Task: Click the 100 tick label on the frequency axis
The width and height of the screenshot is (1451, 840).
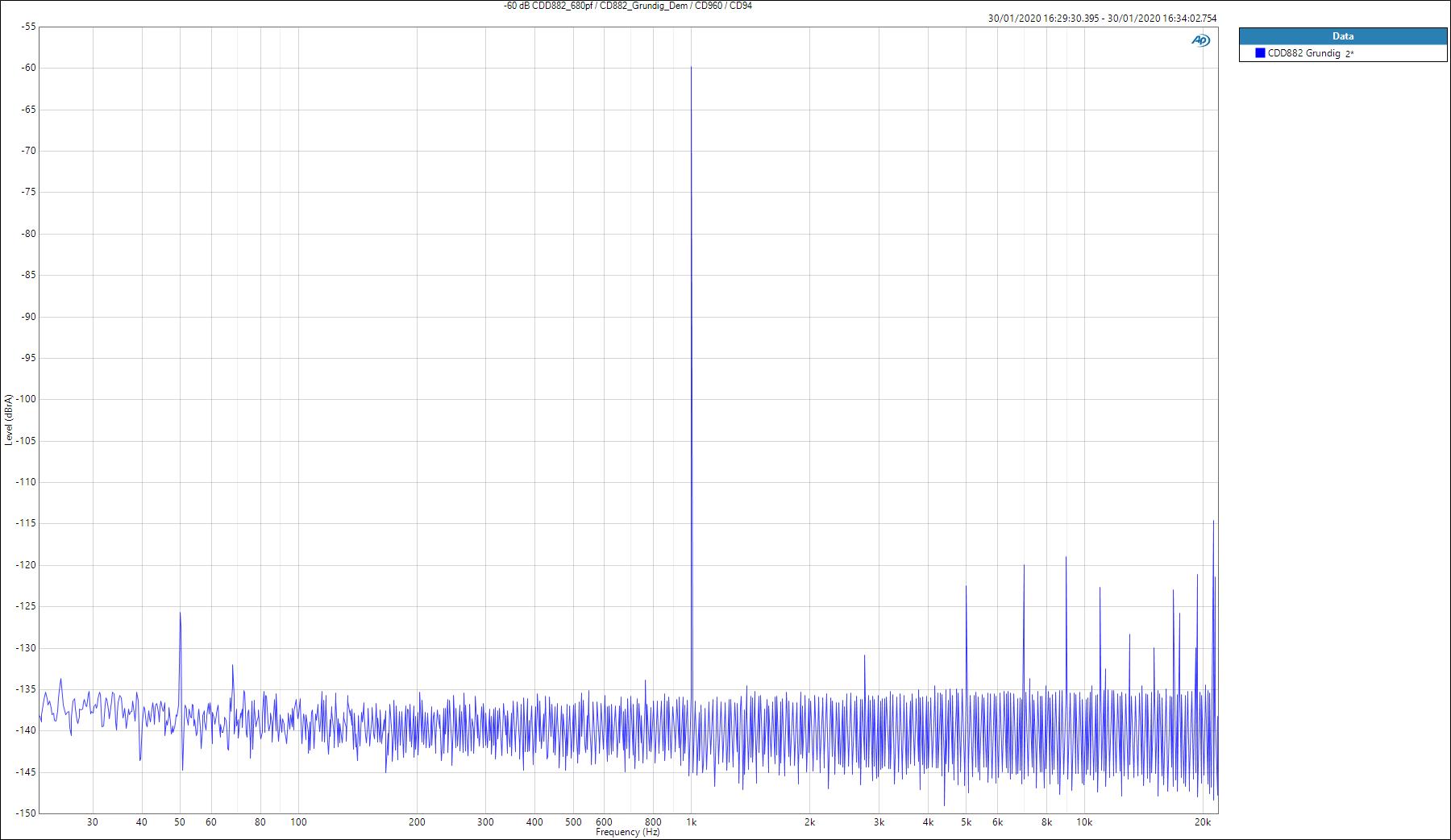Action: [x=298, y=822]
